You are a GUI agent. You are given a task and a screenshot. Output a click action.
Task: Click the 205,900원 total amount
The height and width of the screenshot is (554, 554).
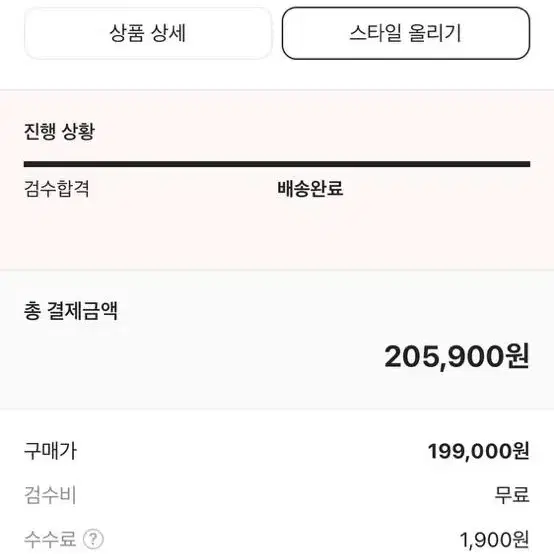[457, 356]
